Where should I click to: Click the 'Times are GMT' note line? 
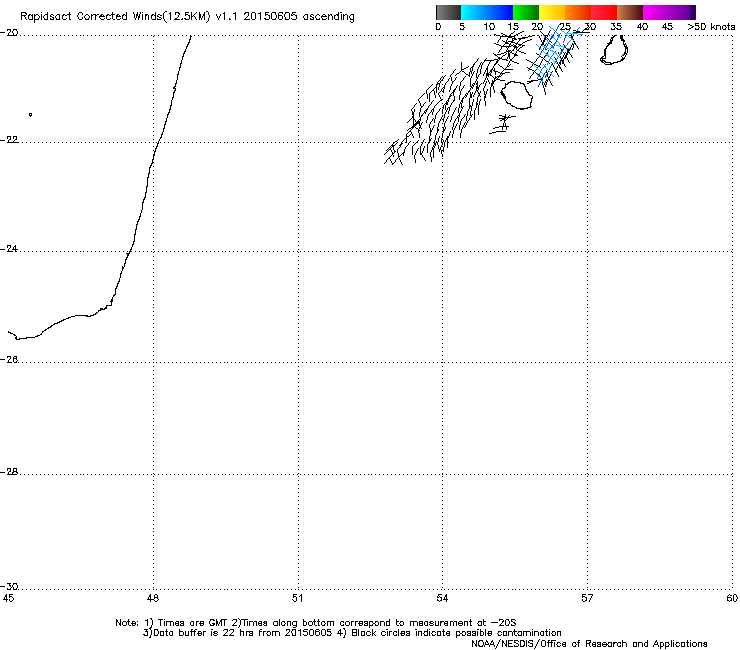point(316,623)
